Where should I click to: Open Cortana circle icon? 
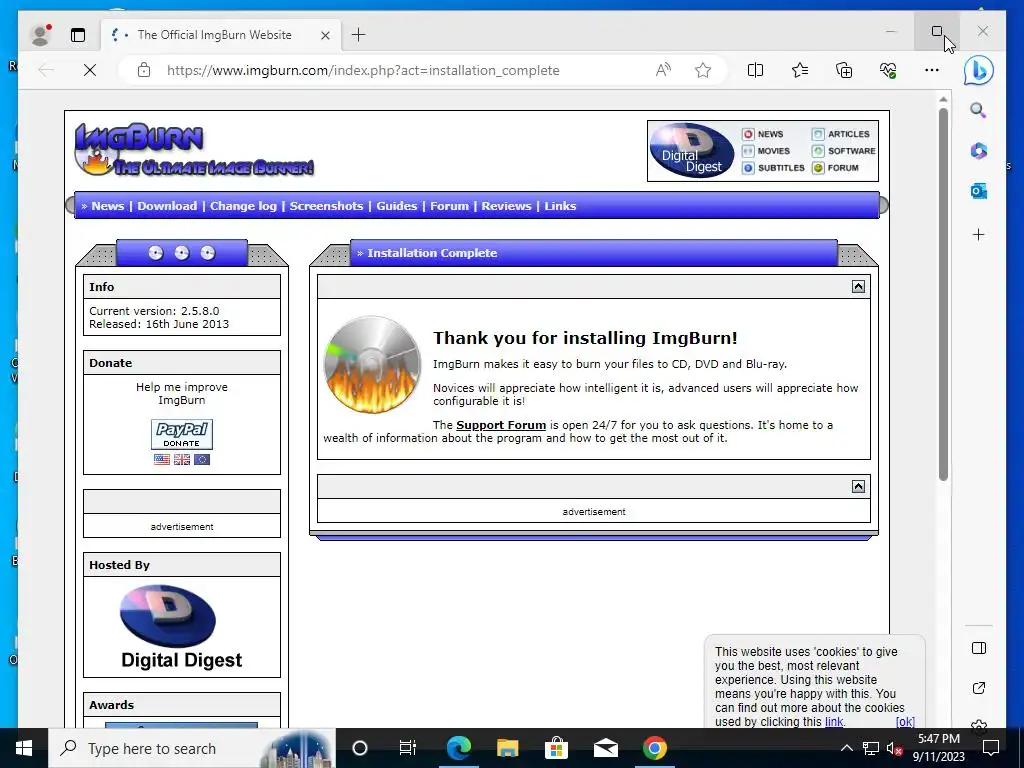tap(360, 748)
